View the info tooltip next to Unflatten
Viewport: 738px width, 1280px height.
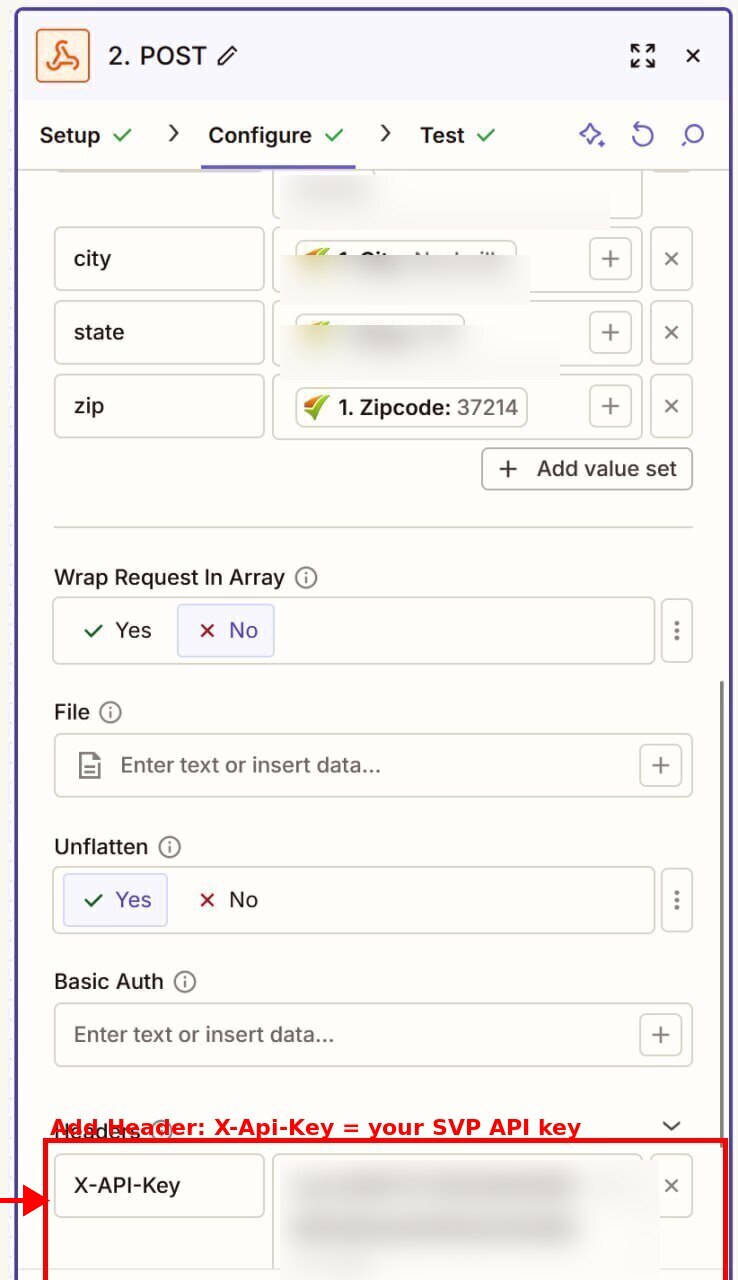click(x=169, y=847)
